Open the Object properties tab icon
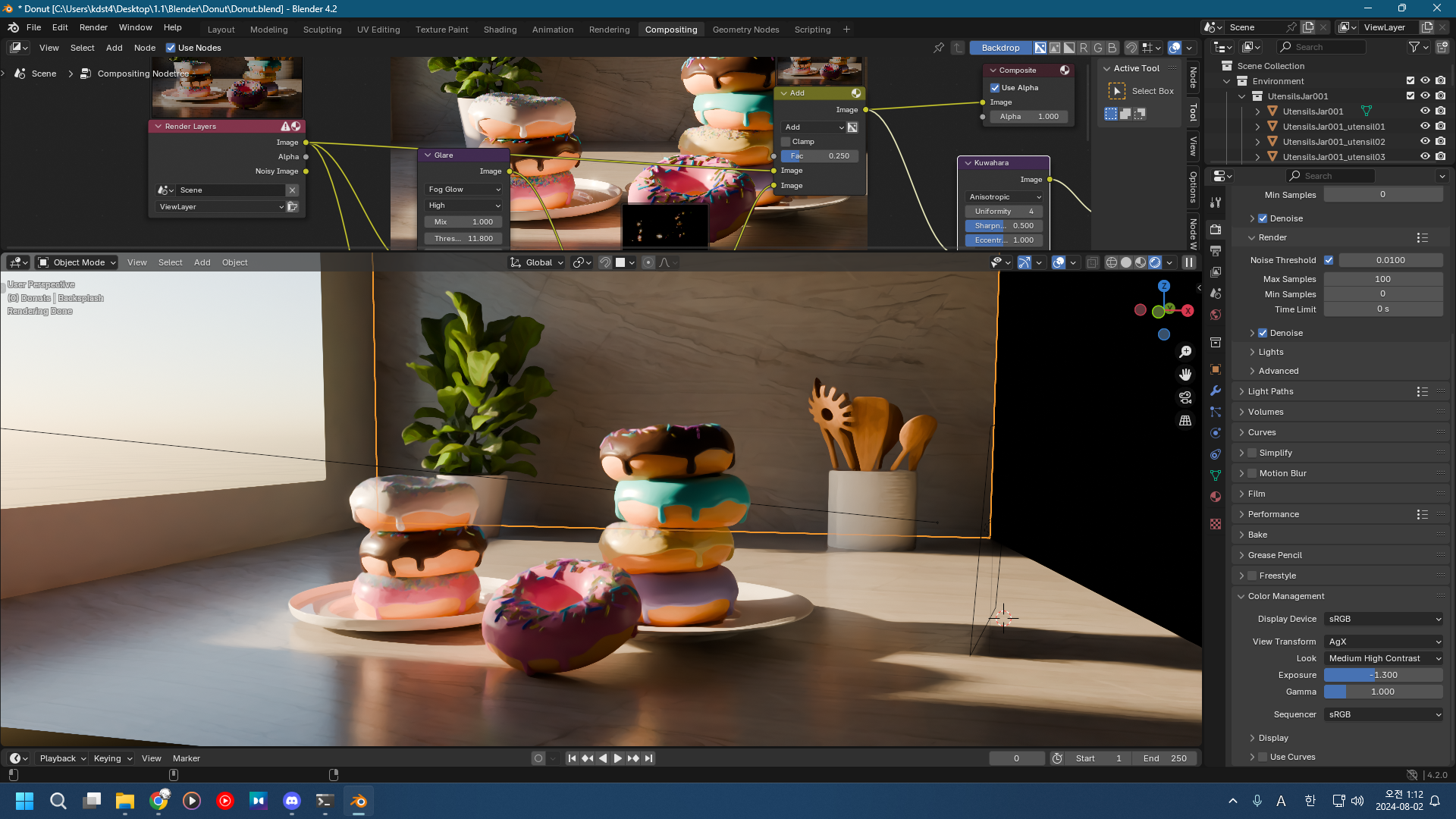Viewport: 1456px width, 819px height. coord(1216,369)
